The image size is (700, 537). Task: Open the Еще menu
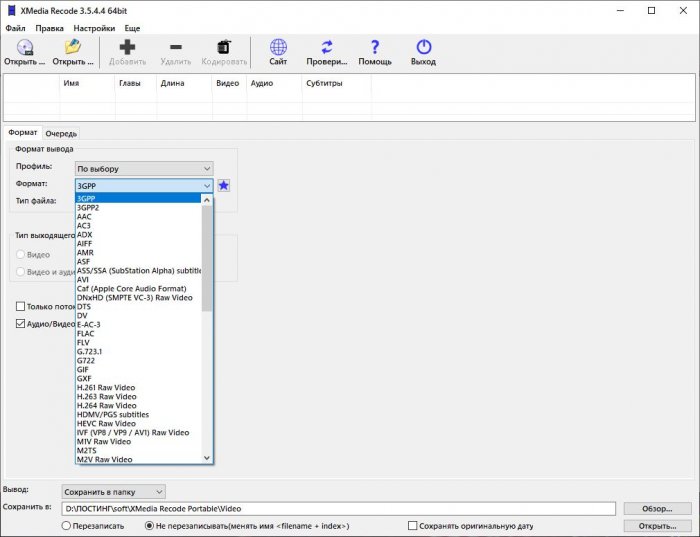pyautogui.click(x=132, y=28)
